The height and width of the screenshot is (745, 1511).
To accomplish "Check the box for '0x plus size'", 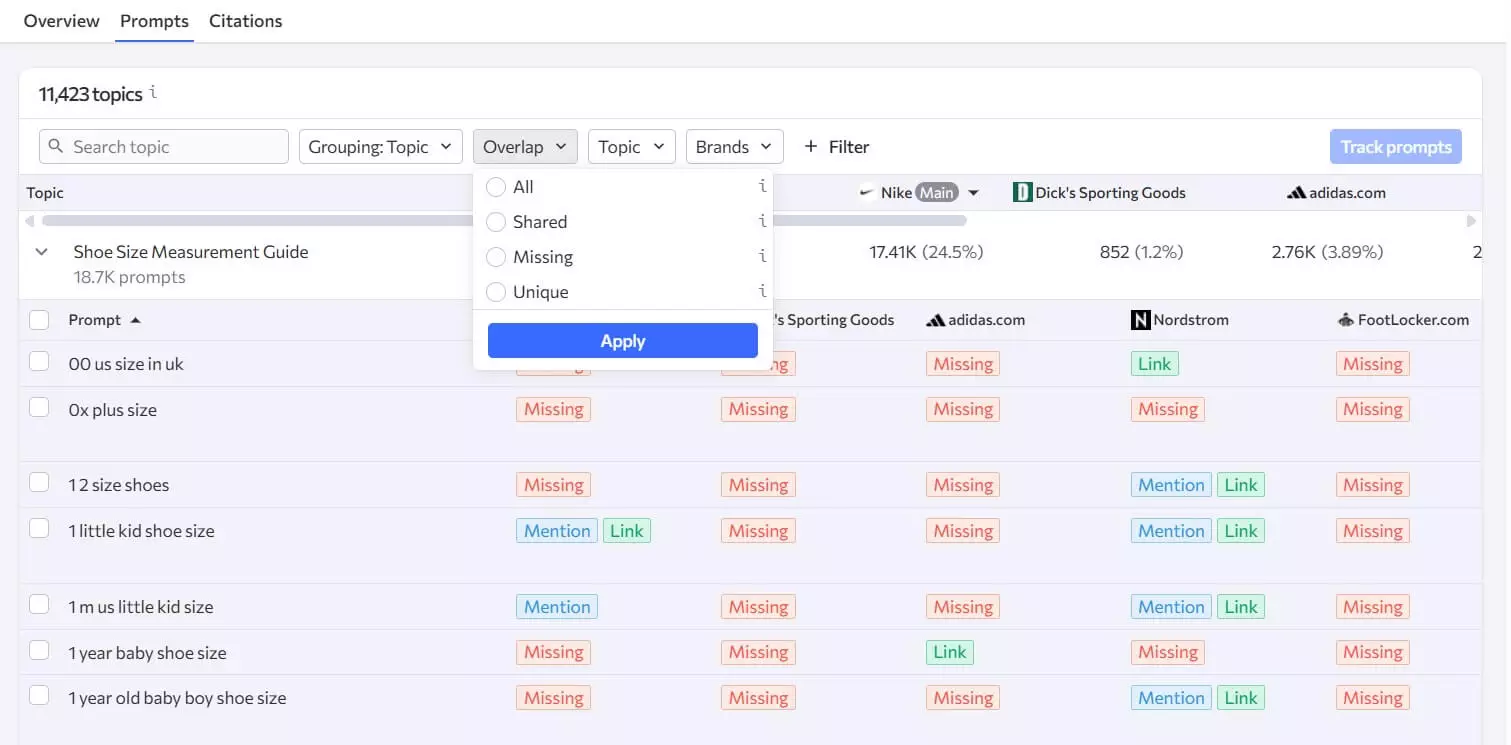I will tap(39, 408).
